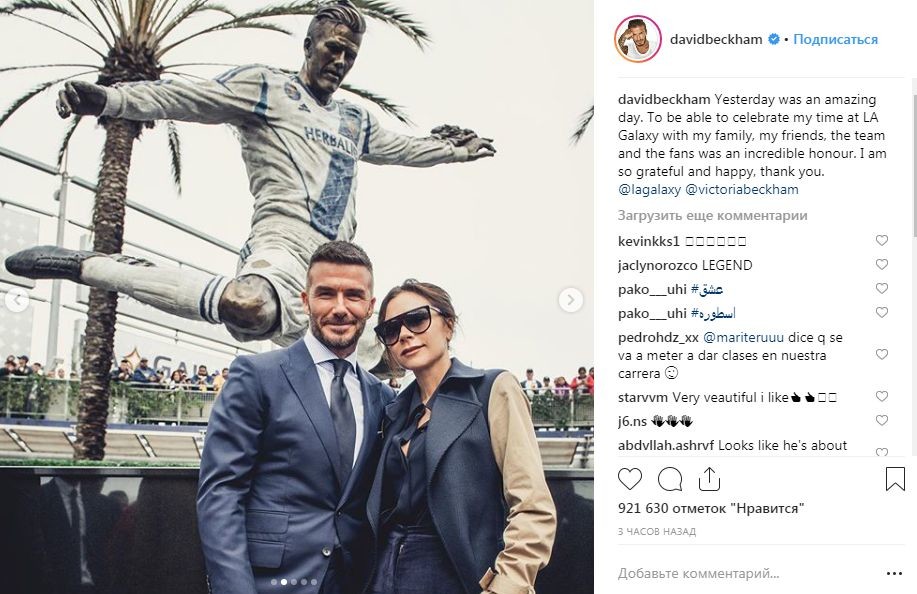917x594 pixels.
Task: Like the jaclynorozco LEGEND comment
Action: [881, 264]
